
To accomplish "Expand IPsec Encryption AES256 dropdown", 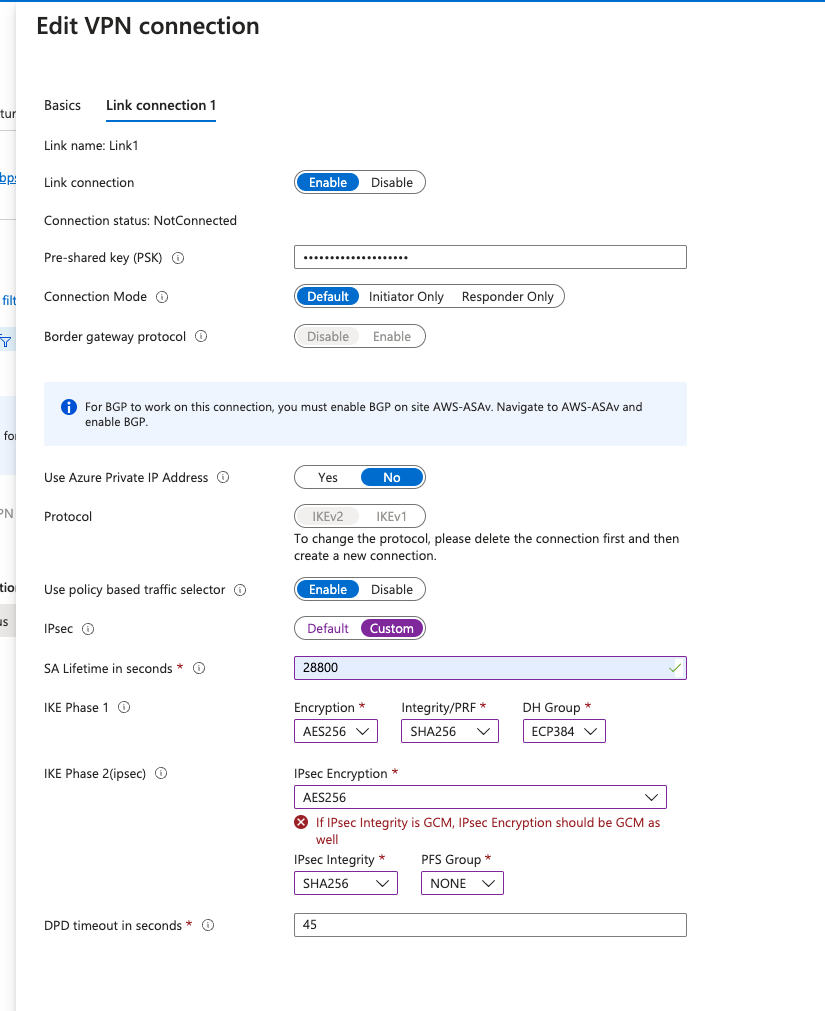I will [x=480, y=798].
